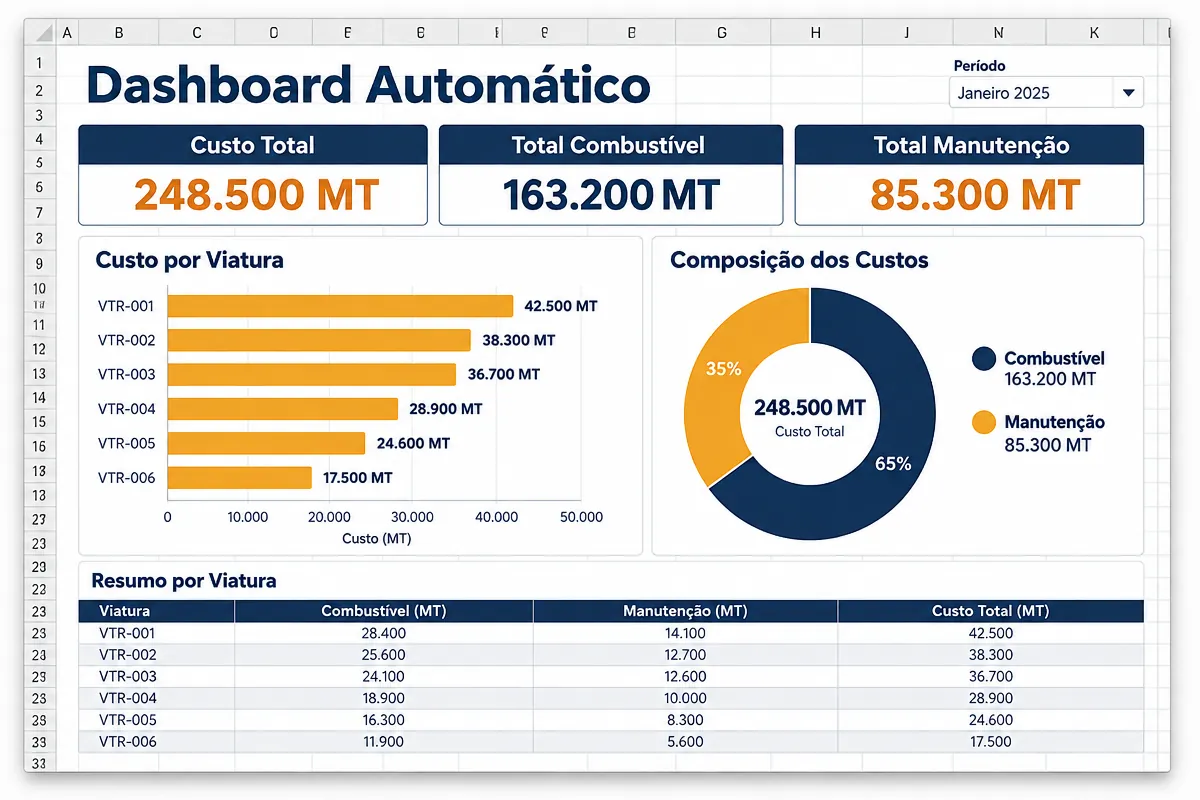Screen dimensions: 1200x800
Task: Click the 28.900 MT bar data label
Action: coord(445,409)
